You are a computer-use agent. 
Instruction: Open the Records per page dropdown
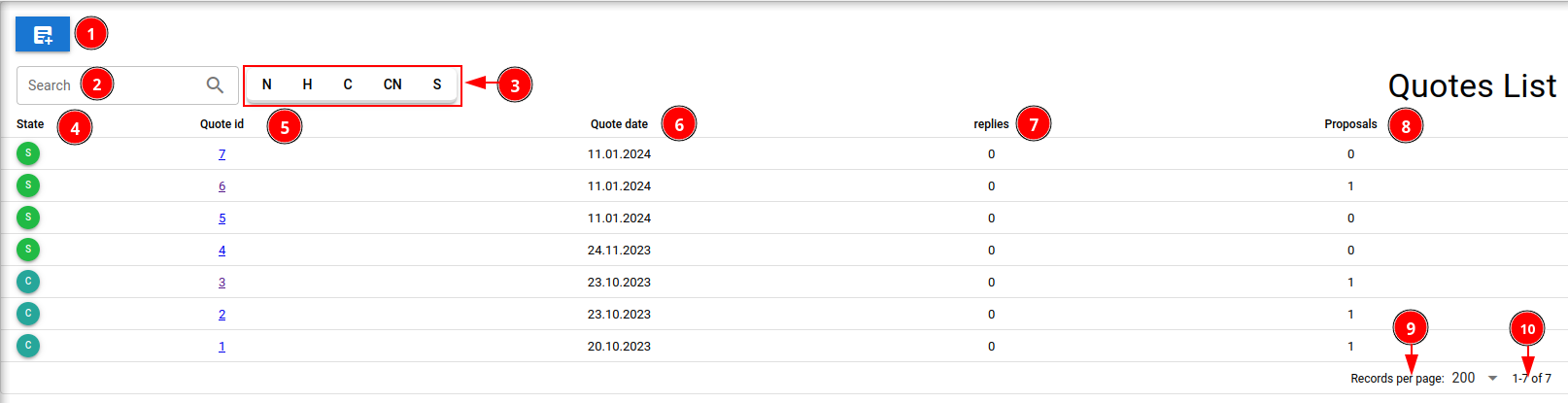tap(1475, 378)
